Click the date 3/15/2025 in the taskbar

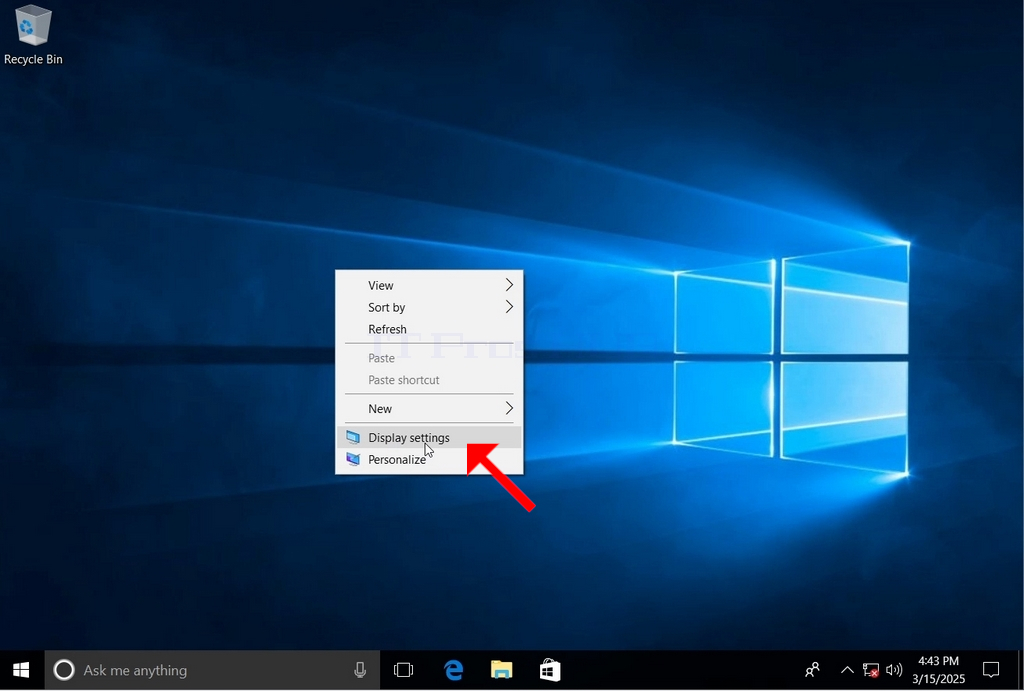click(x=938, y=679)
